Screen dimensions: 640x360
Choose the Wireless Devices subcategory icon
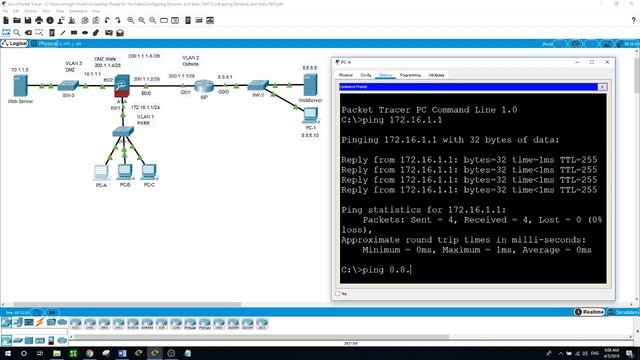coord(40,340)
